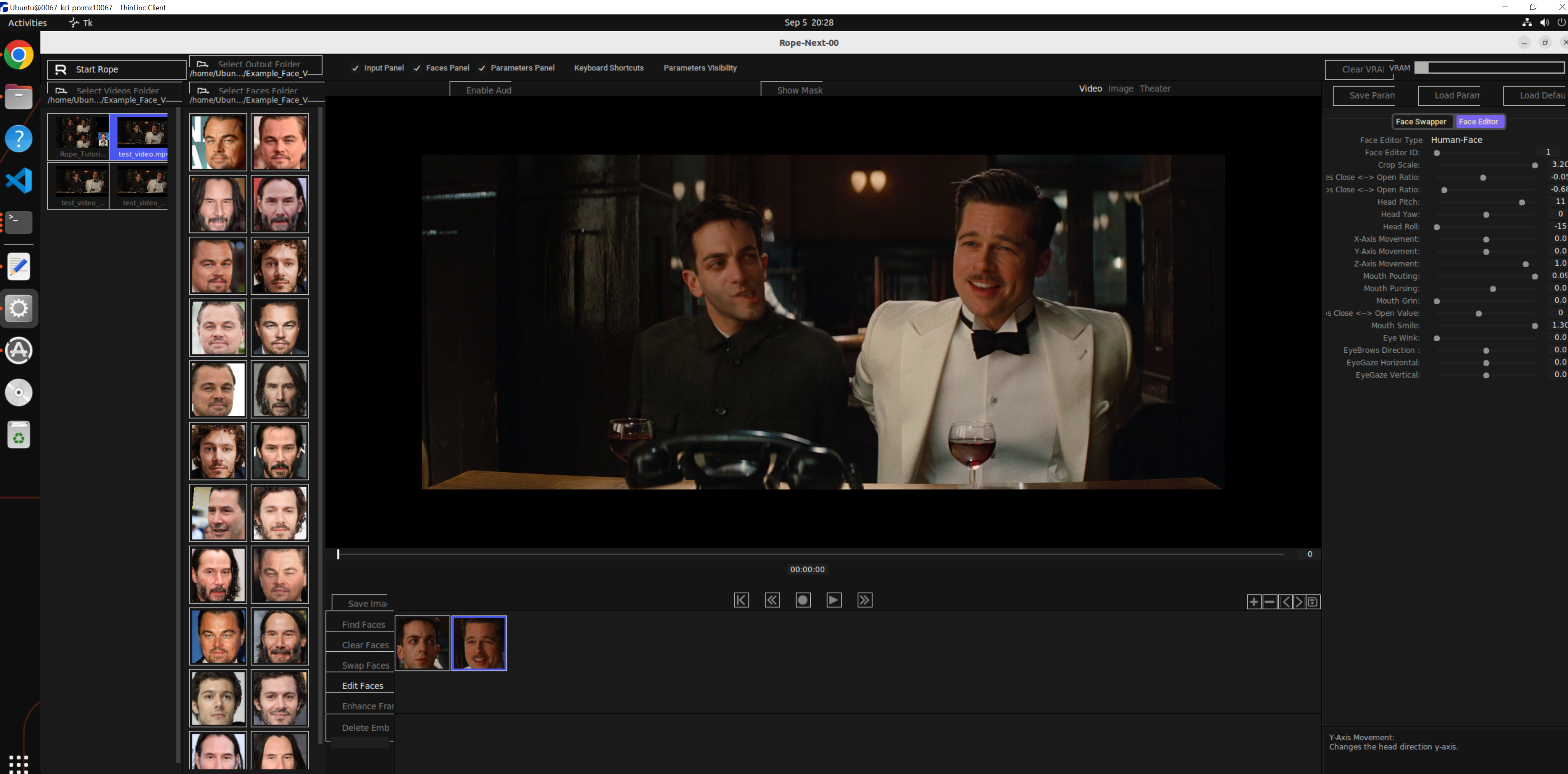Toggle the Faces Panel checkbox
Viewport: 1568px width, 774px height.
point(417,68)
